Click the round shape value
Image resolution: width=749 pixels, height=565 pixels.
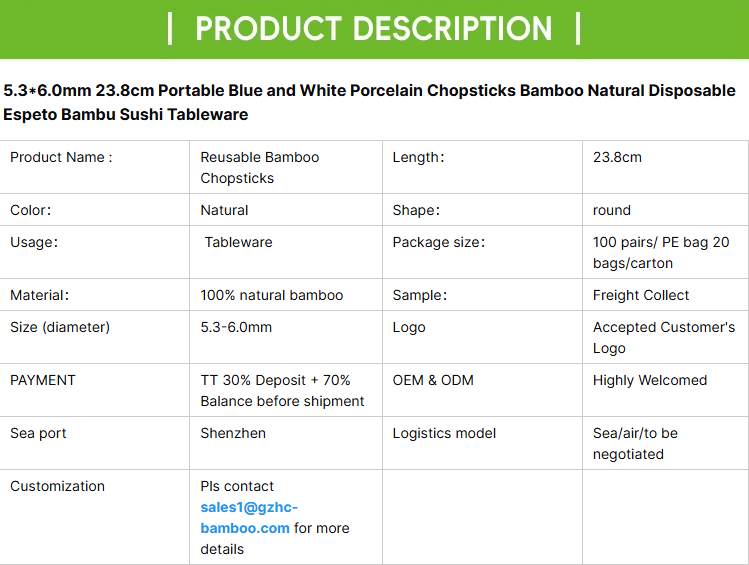611,210
